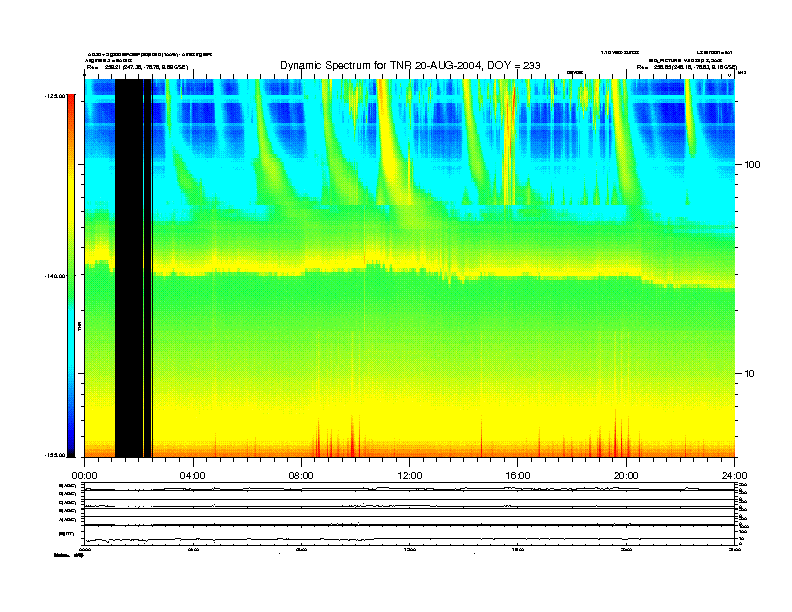The image size is (792, 612).
Task: Click the "-125.00" color scale label
Action: (x=55, y=95)
